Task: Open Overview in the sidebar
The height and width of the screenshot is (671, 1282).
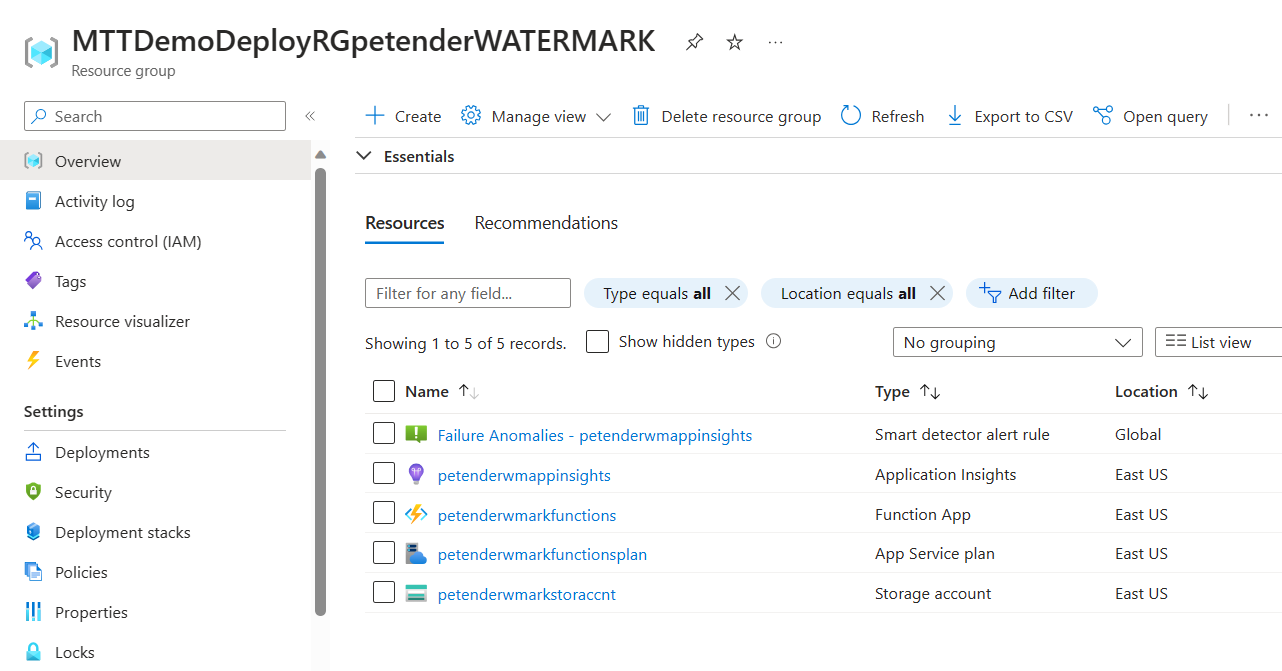Action: (x=155, y=161)
